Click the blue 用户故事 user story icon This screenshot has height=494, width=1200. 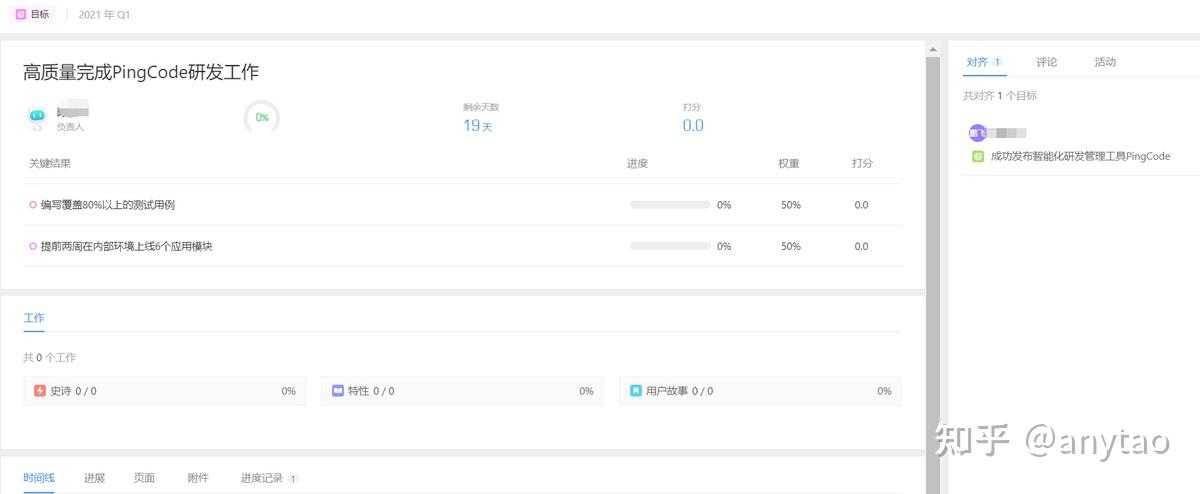coord(636,391)
